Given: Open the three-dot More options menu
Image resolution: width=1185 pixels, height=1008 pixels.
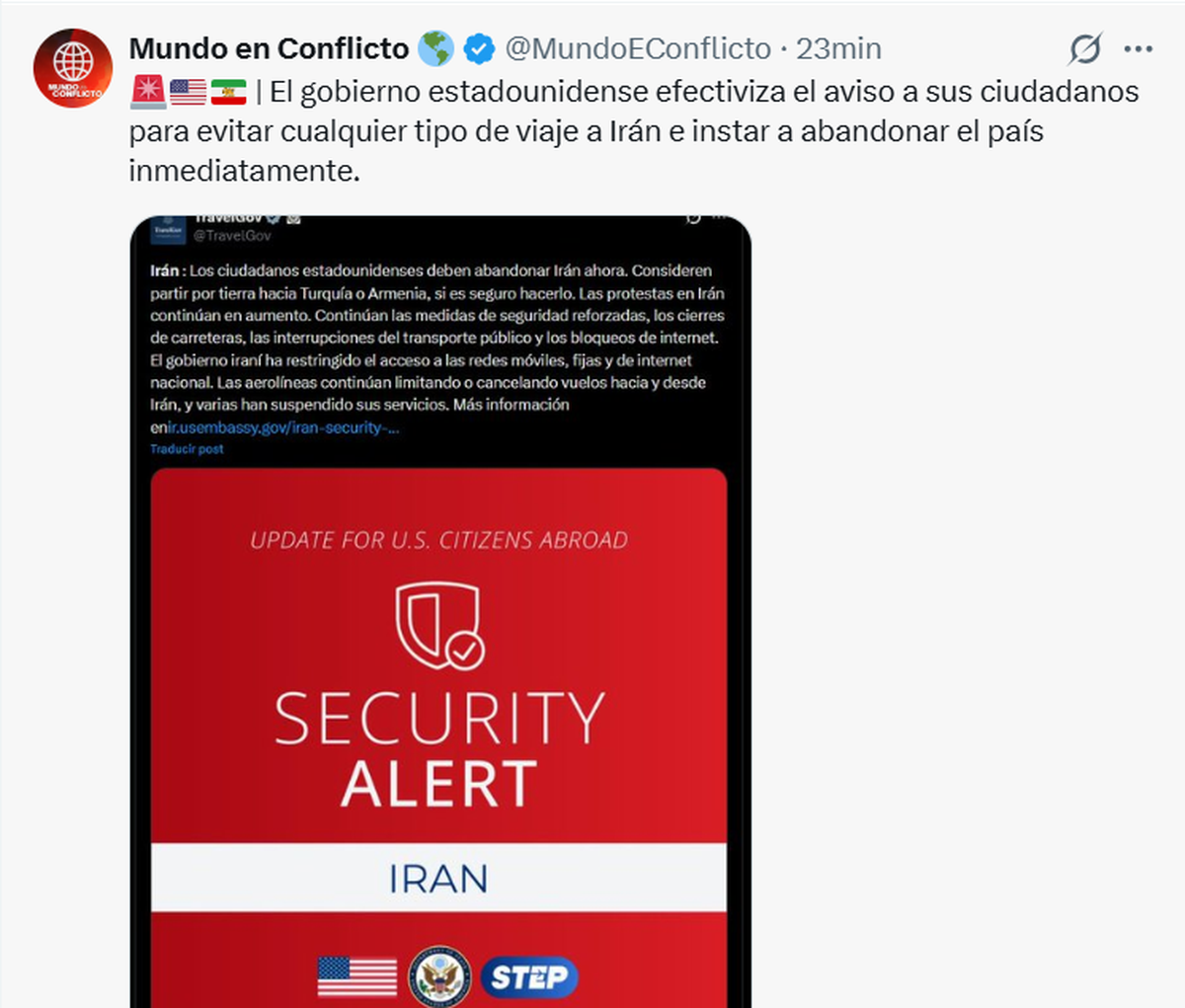Looking at the screenshot, I should coord(1138,48).
